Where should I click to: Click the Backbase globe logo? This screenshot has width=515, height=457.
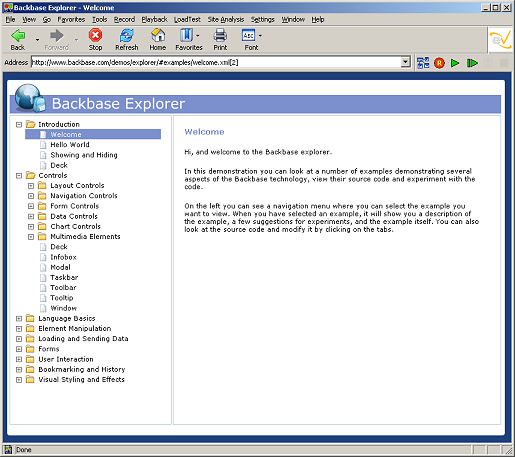(29, 98)
